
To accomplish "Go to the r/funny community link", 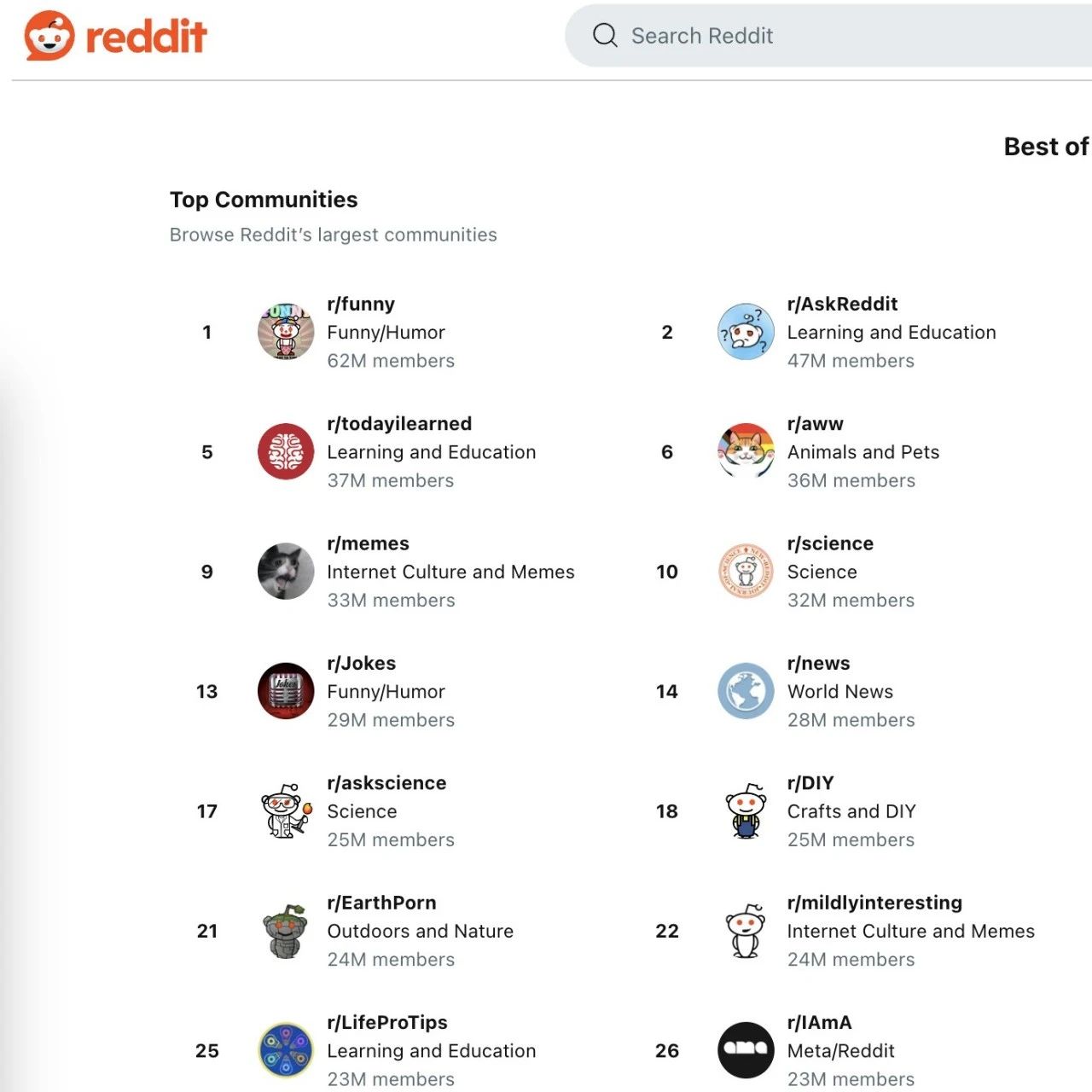I will pos(361,305).
